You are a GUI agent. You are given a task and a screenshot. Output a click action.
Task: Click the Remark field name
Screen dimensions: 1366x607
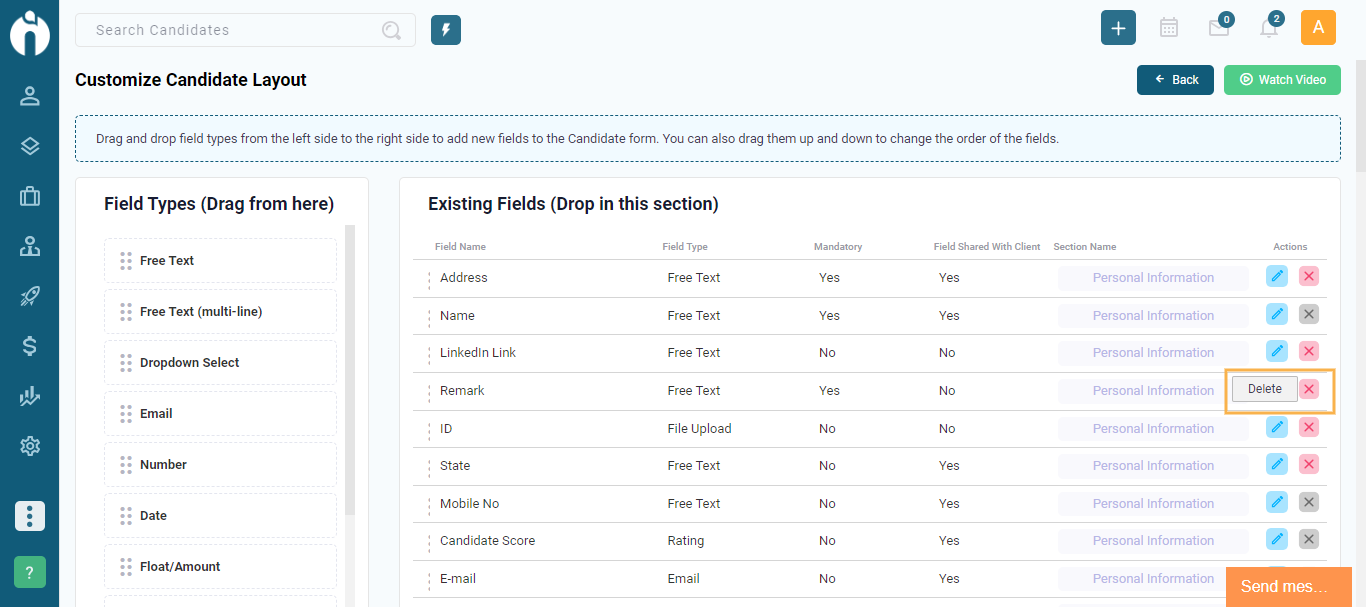(x=462, y=390)
